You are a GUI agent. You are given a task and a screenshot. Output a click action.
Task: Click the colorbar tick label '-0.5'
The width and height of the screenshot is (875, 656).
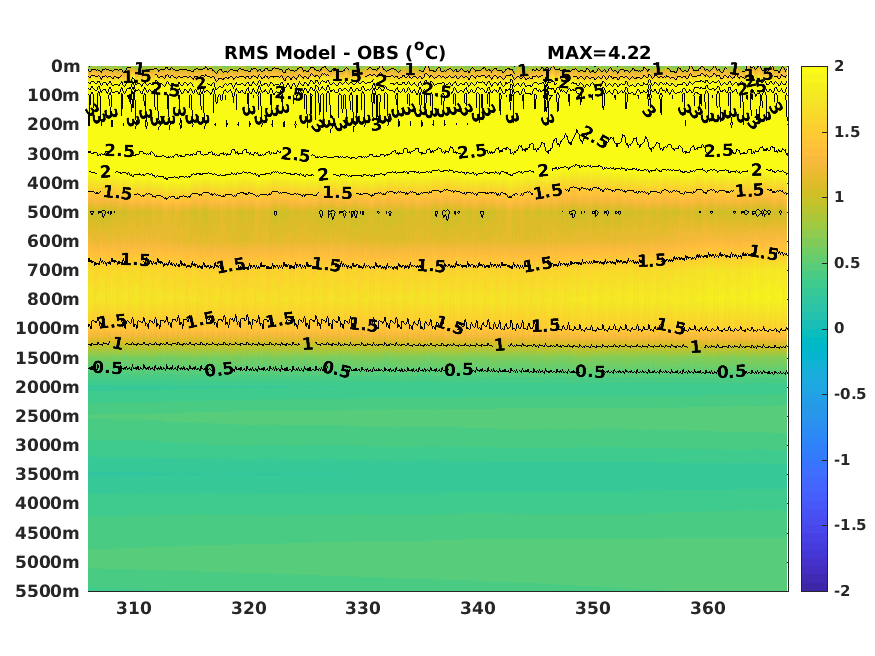click(x=850, y=394)
